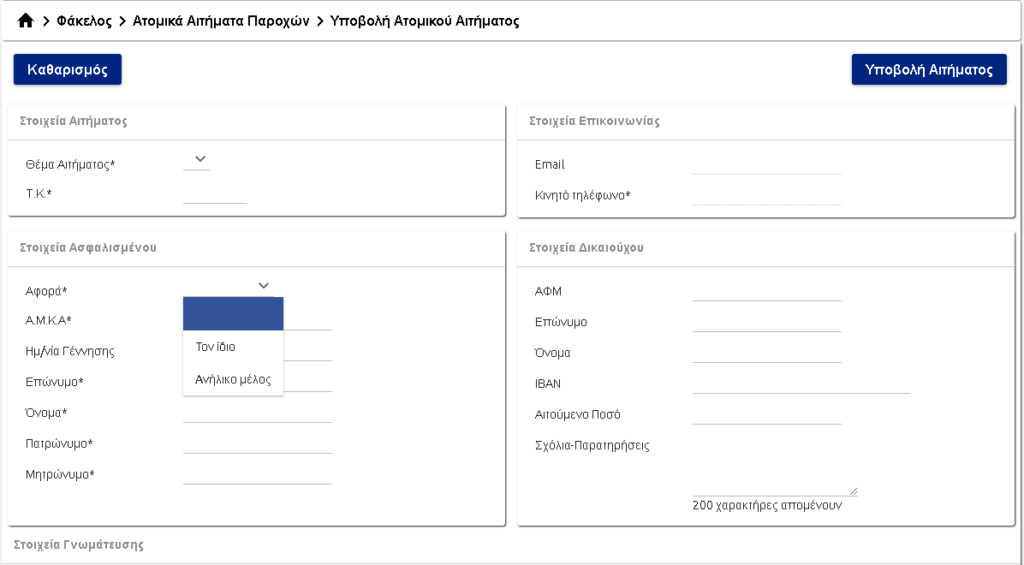Viewport: 1024px width, 565px height.
Task: Click into the Email field
Action: pos(767,165)
